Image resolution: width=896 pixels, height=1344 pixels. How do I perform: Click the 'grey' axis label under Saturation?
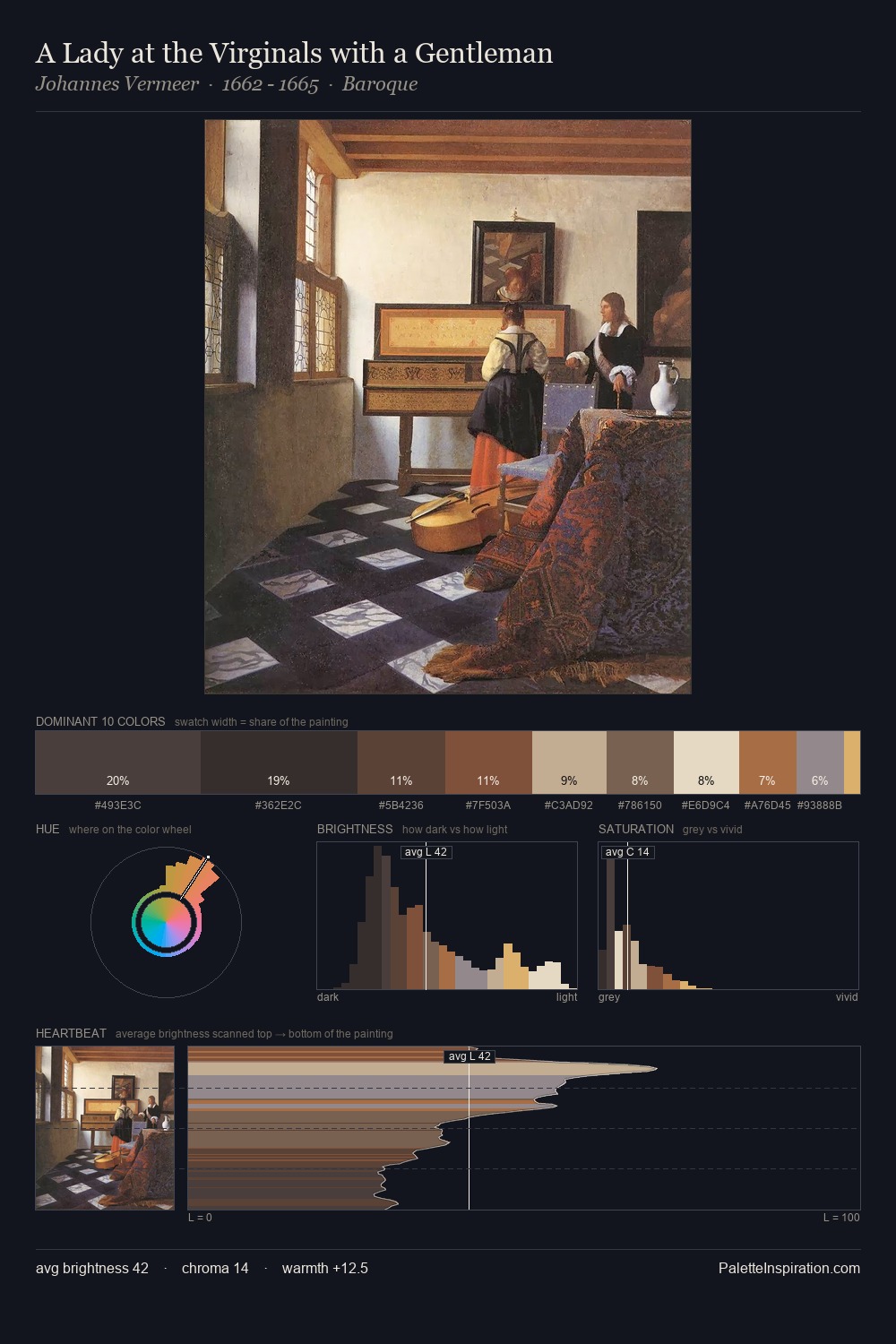pos(609,997)
